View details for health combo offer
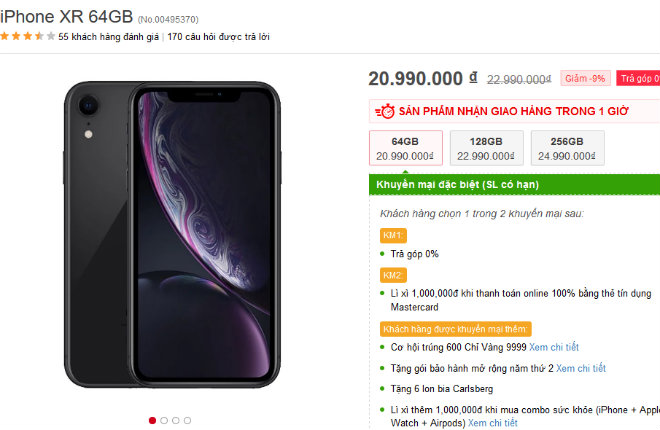Viewport: 660px width, 430px height. [x=492, y=423]
